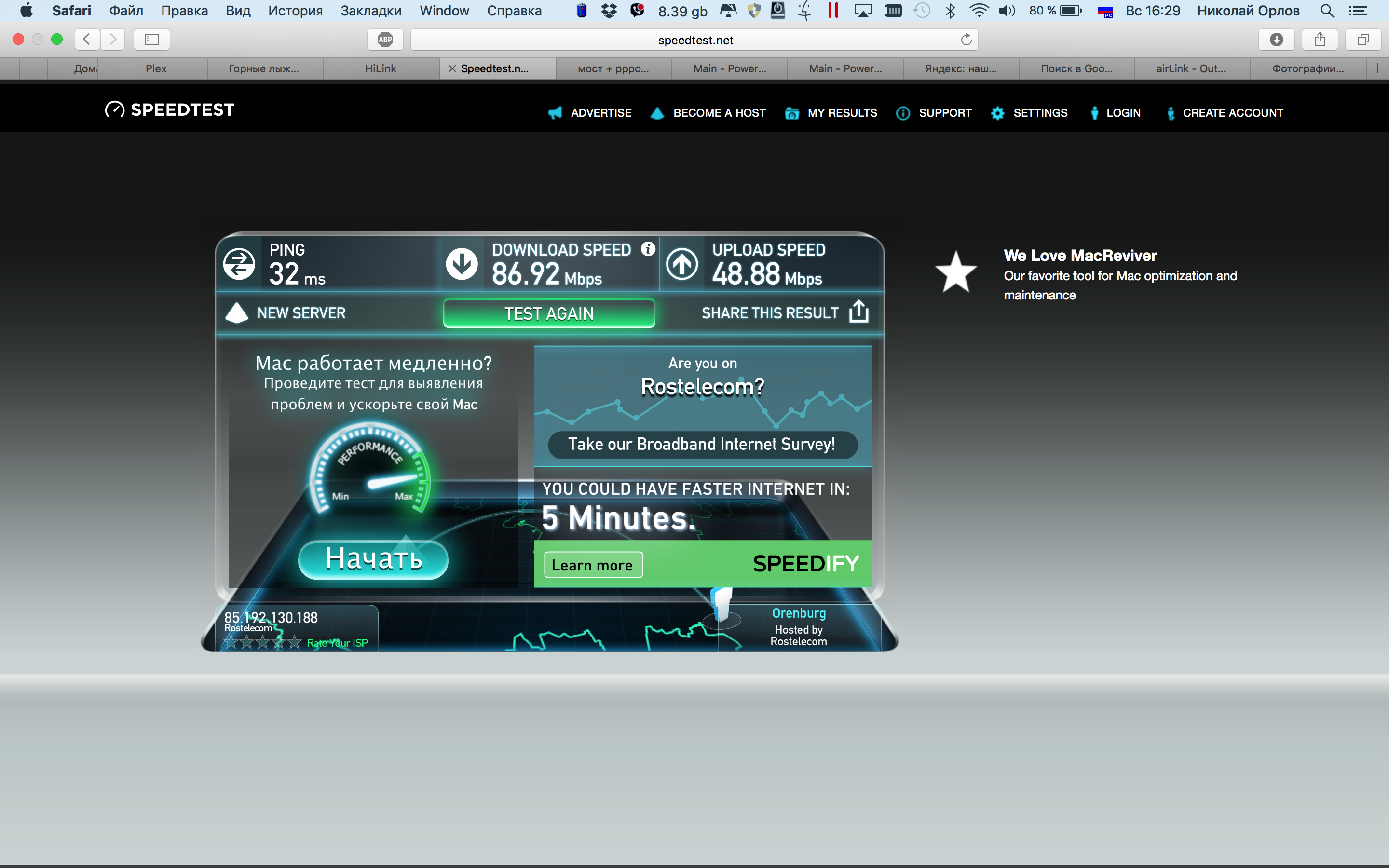
Task: Open SETTINGS page
Action: [x=1040, y=113]
